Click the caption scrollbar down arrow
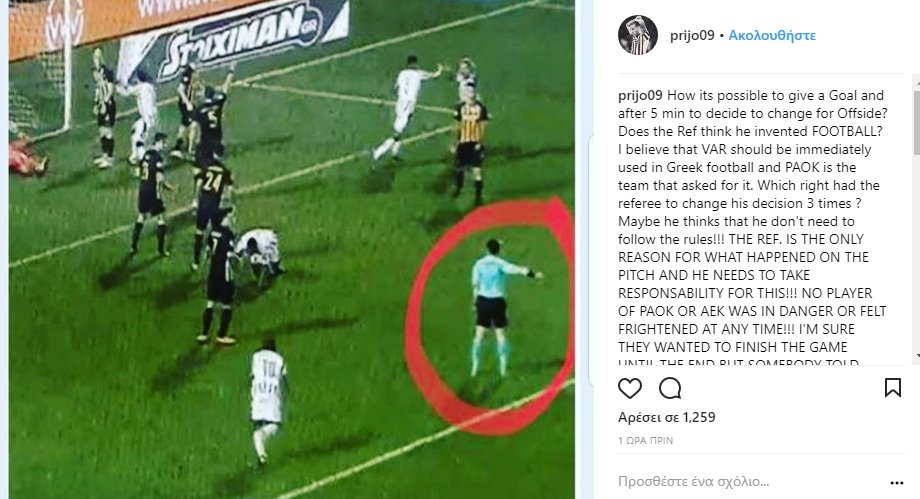The height and width of the screenshot is (499, 920). click(916, 356)
